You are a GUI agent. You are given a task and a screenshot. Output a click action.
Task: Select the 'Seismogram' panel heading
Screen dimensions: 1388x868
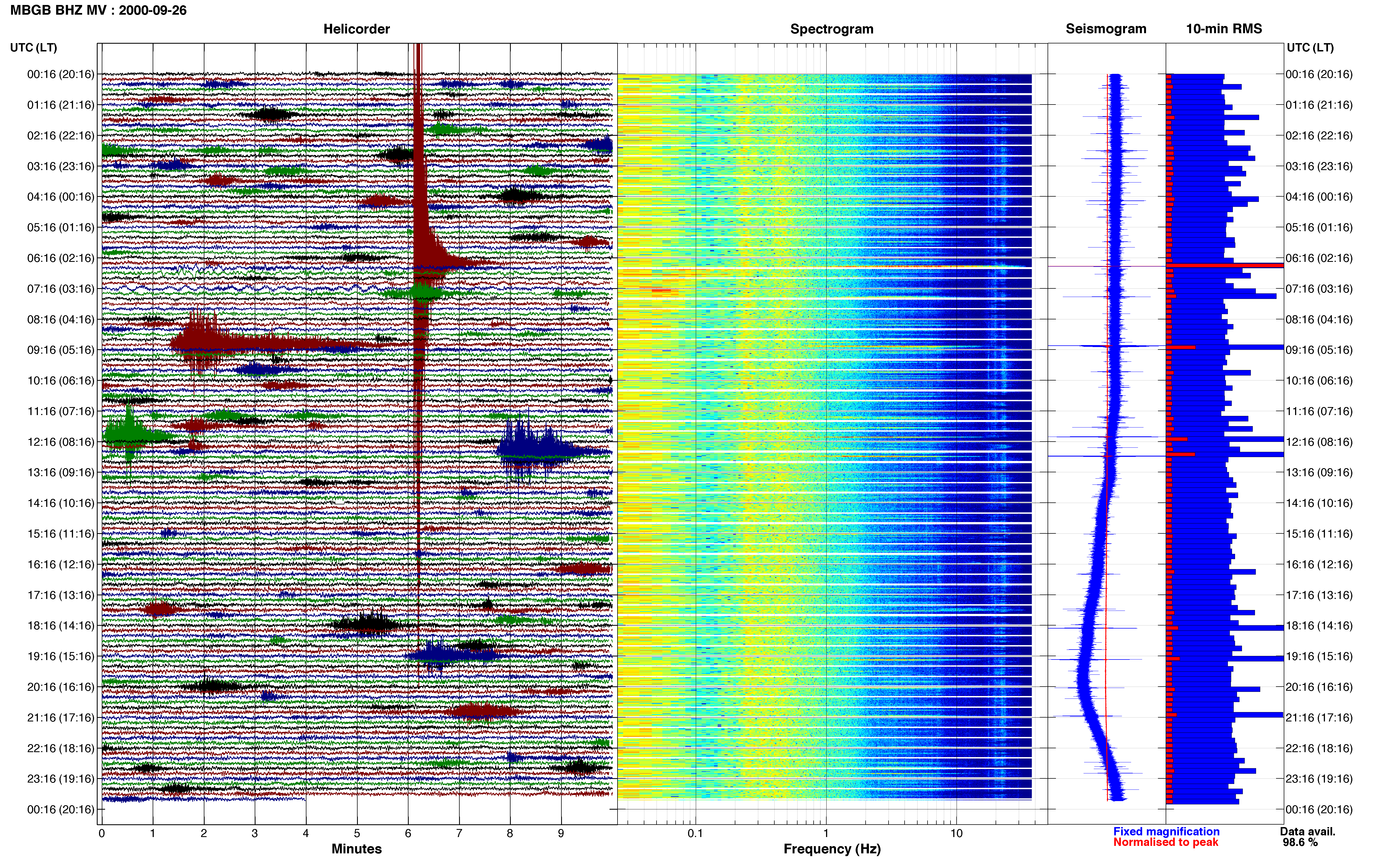(x=1106, y=29)
